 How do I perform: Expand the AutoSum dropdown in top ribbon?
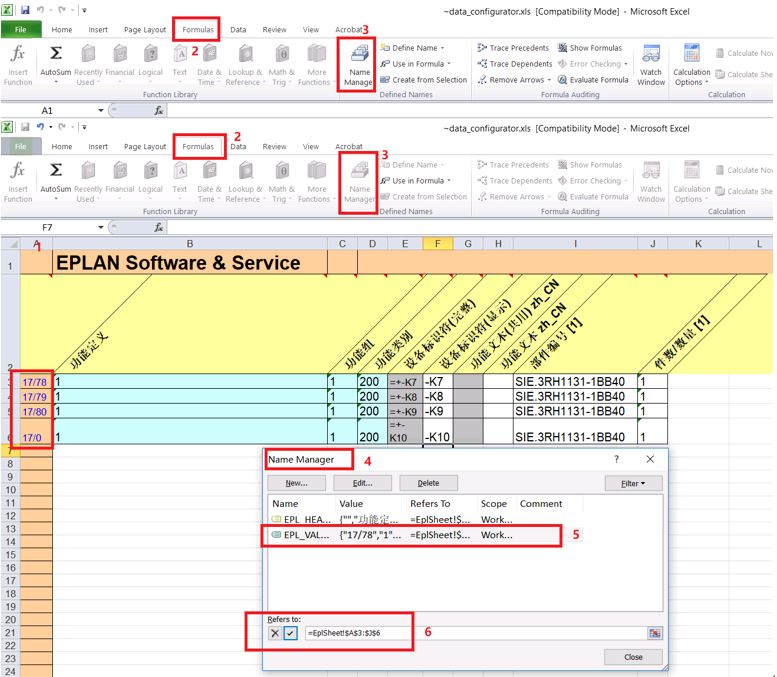(x=56, y=83)
